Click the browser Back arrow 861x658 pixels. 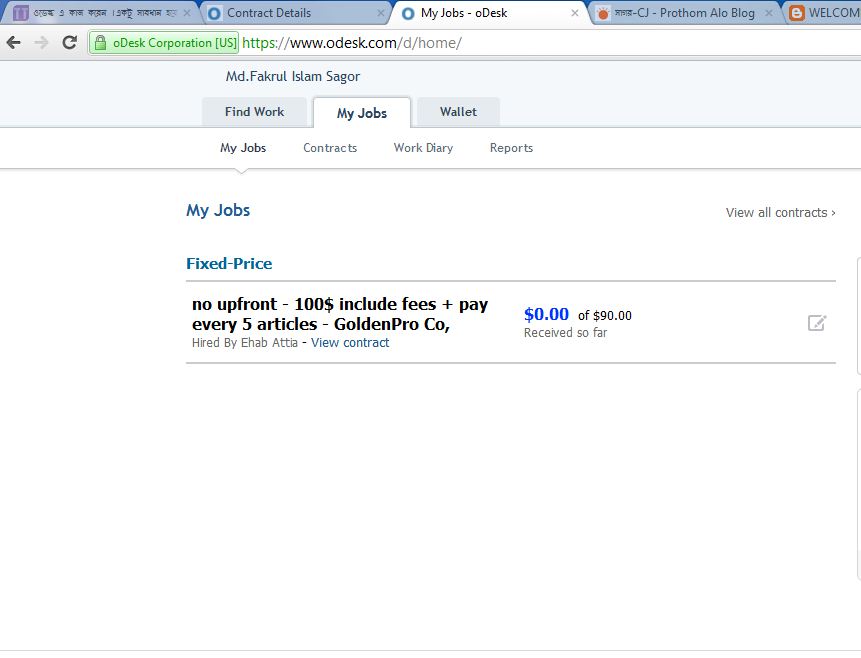(x=13, y=42)
